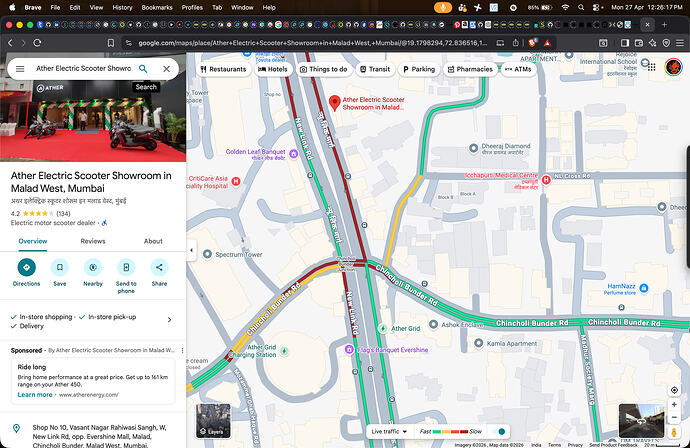Click the Maps search input field

pyautogui.click(x=84, y=69)
